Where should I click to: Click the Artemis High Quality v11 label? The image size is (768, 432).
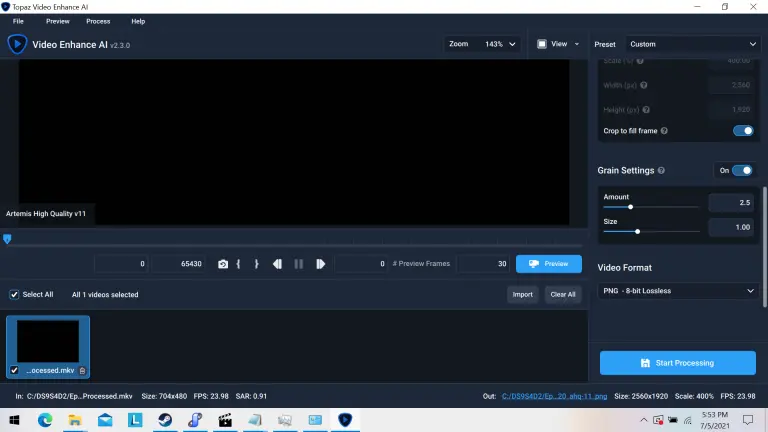(x=46, y=214)
